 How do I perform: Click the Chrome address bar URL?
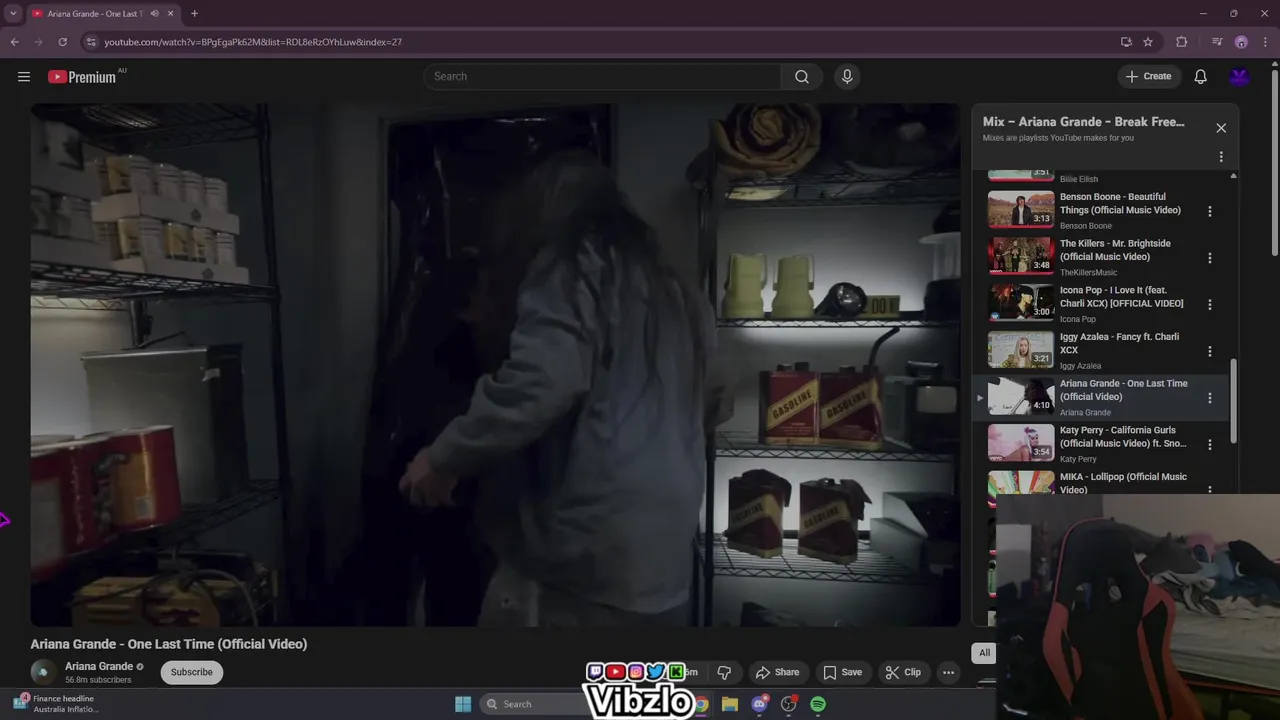point(253,42)
